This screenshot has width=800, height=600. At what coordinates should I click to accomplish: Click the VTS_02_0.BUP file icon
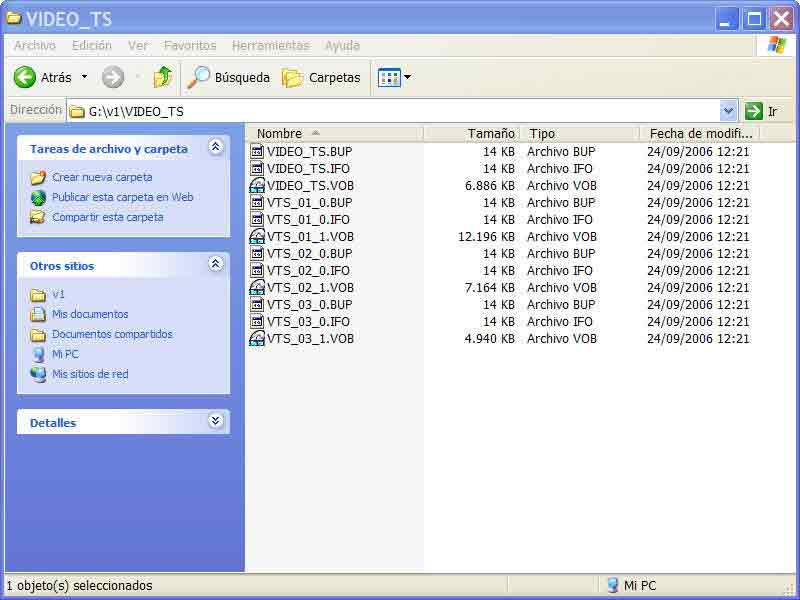[x=258, y=254]
